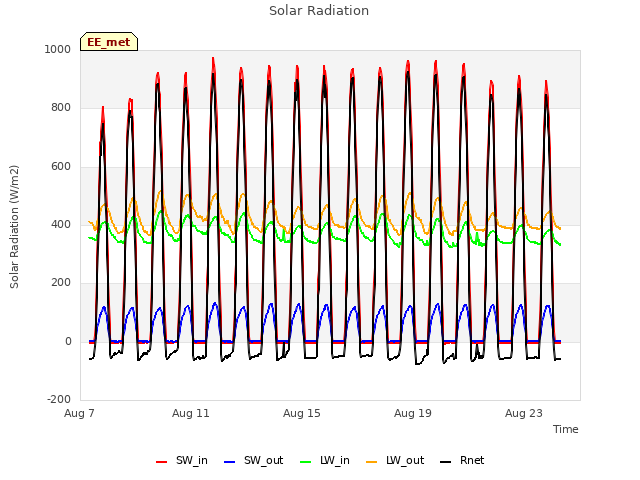
Task: Click the red SW_in legend swatch
Action: [162, 462]
